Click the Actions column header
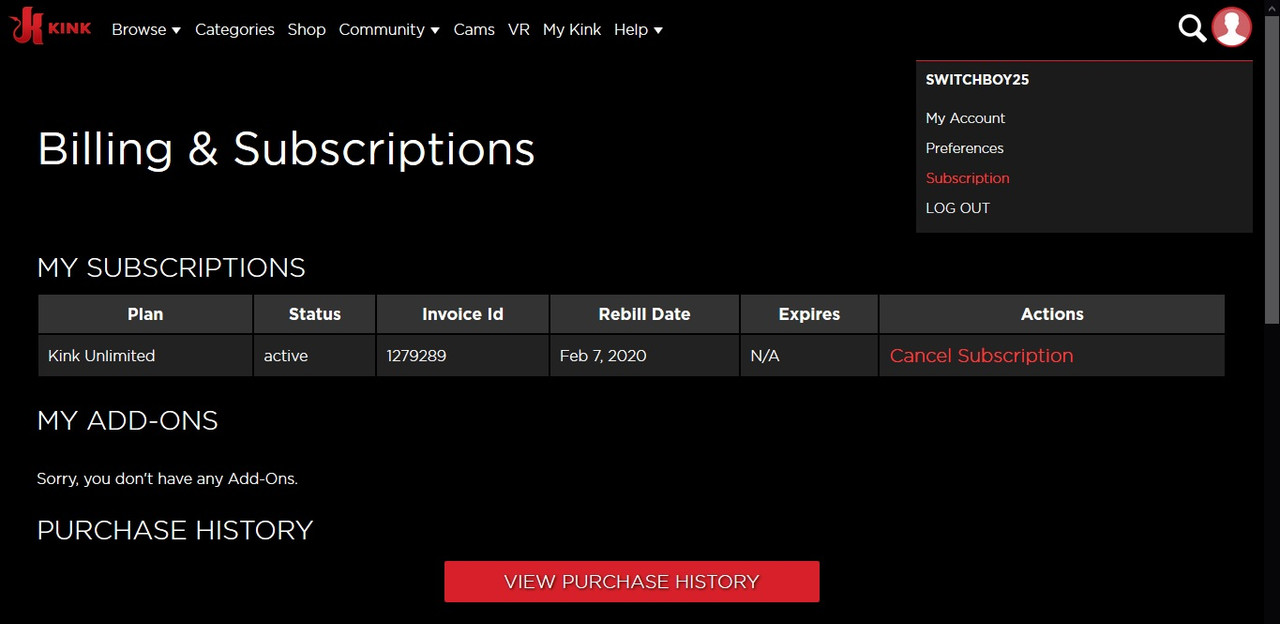Viewport: 1280px width, 624px height. point(1052,314)
